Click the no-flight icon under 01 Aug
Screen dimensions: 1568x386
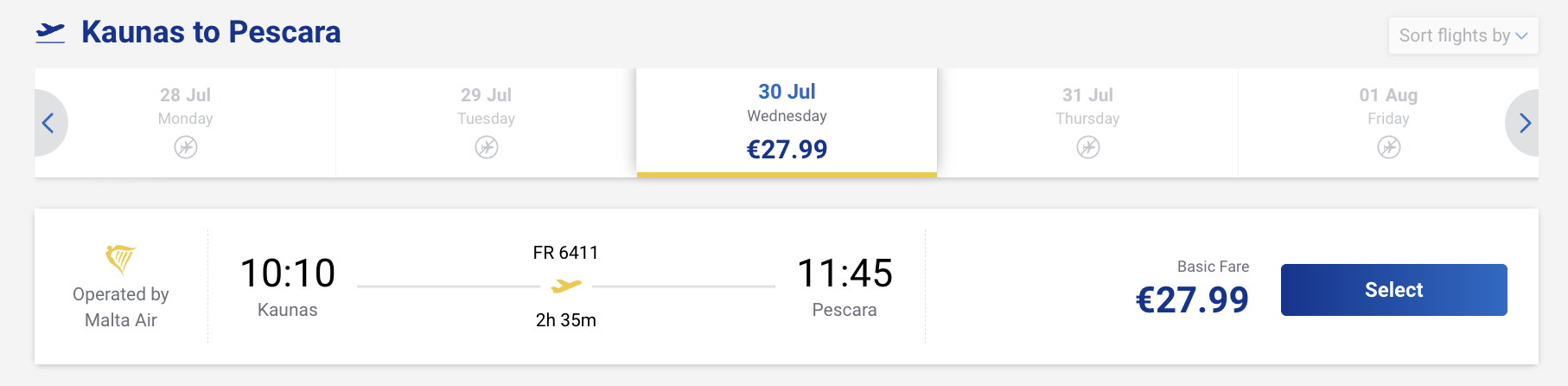[x=1389, y=147]
